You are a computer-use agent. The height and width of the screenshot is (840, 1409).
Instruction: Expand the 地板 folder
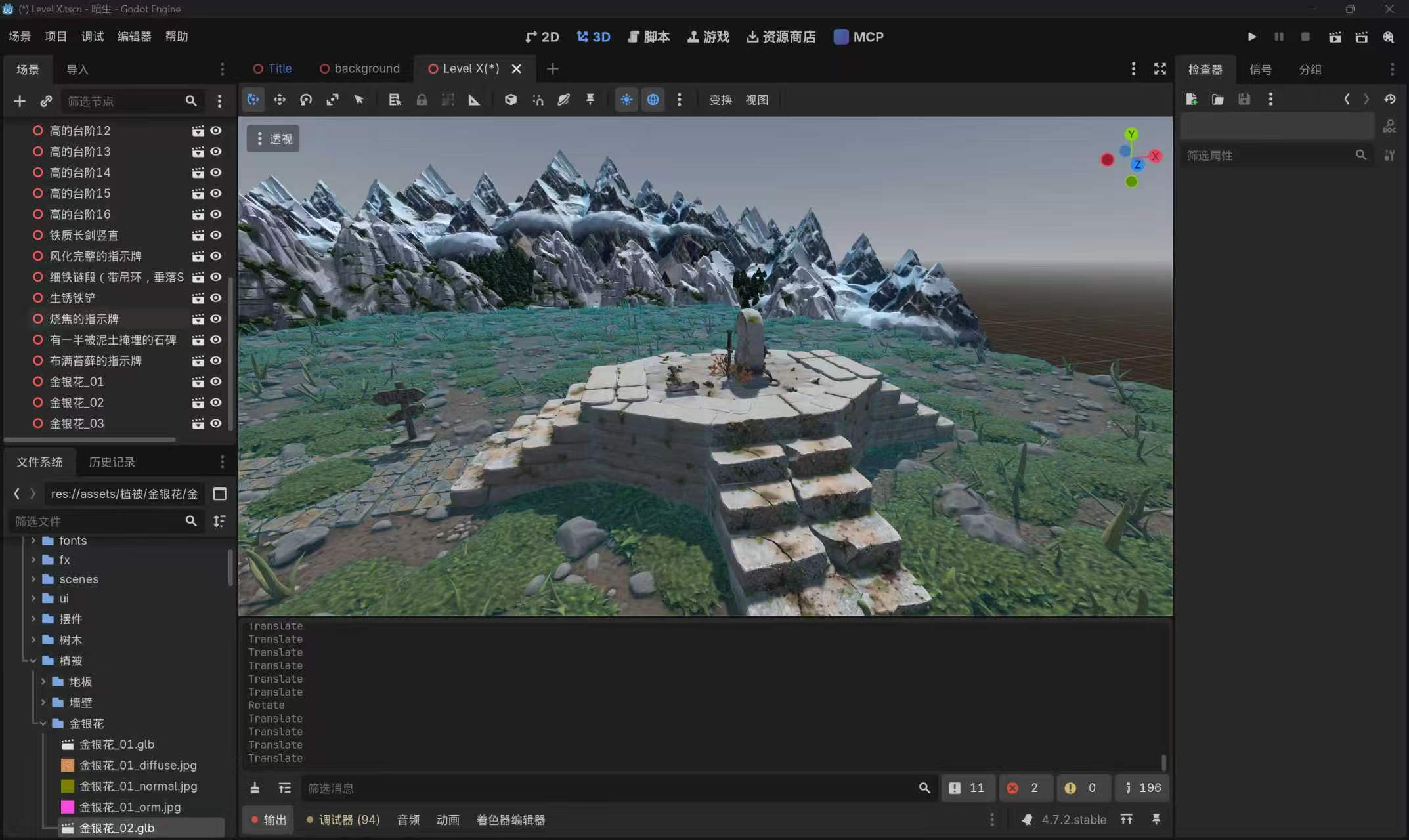click(43, 682)
